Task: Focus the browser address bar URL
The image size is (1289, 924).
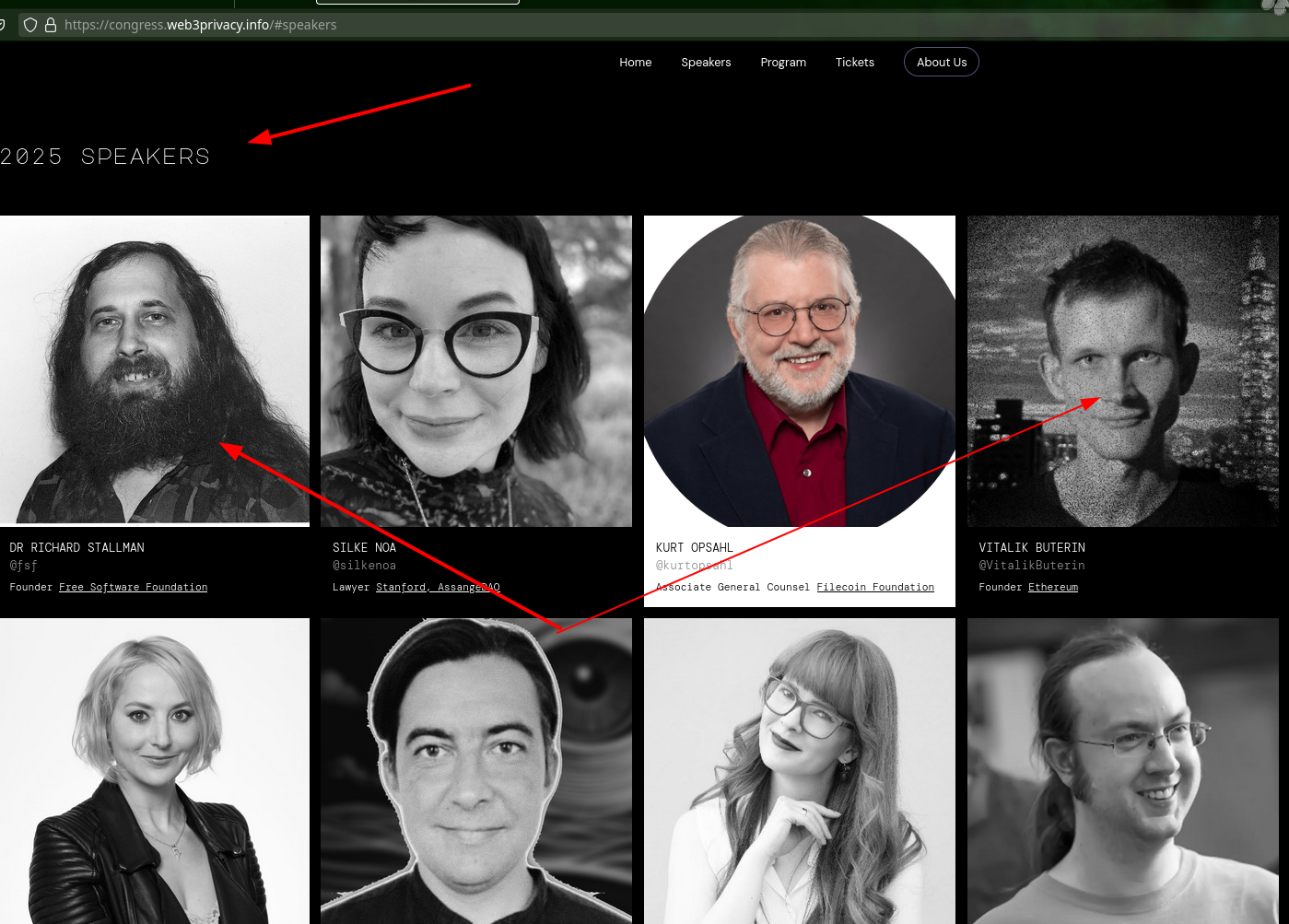Action: 200,25
